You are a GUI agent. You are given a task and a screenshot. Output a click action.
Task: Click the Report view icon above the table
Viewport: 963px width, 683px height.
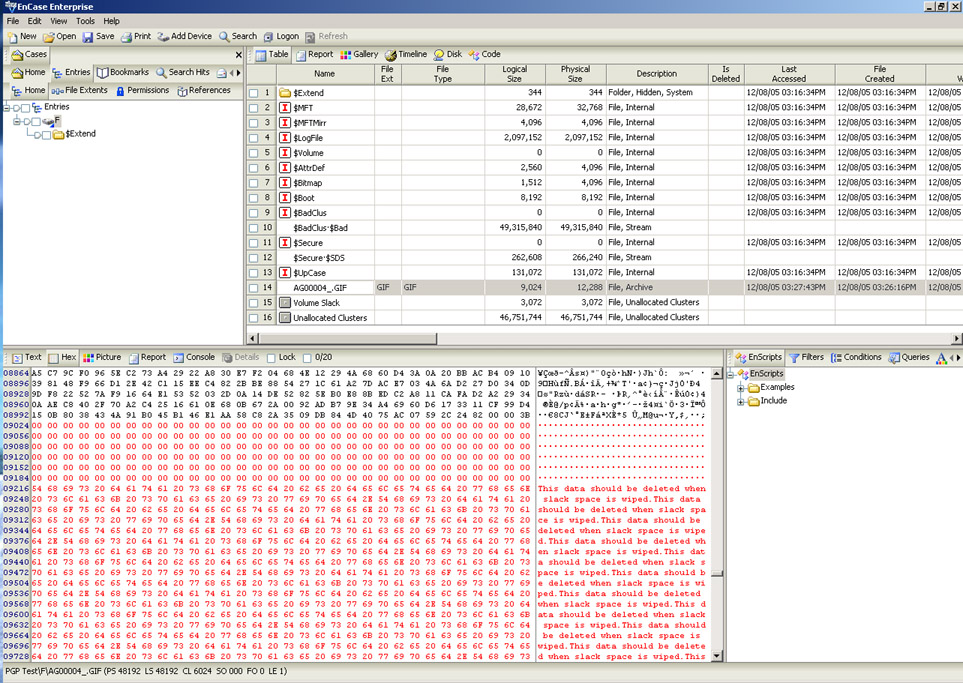click(x=301, y=55)
